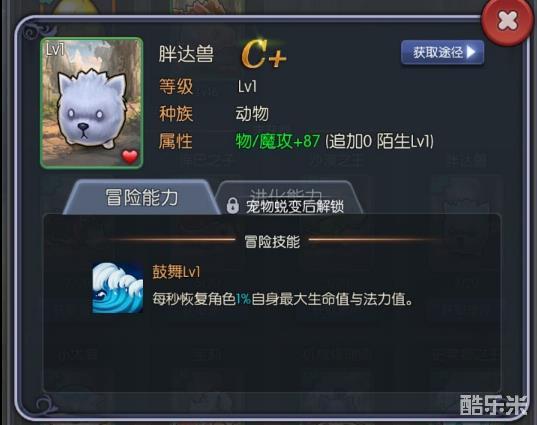This screenshot has height=425, width=537.
Task: Tap the red heart on pet card
Action: click(130, 157)
